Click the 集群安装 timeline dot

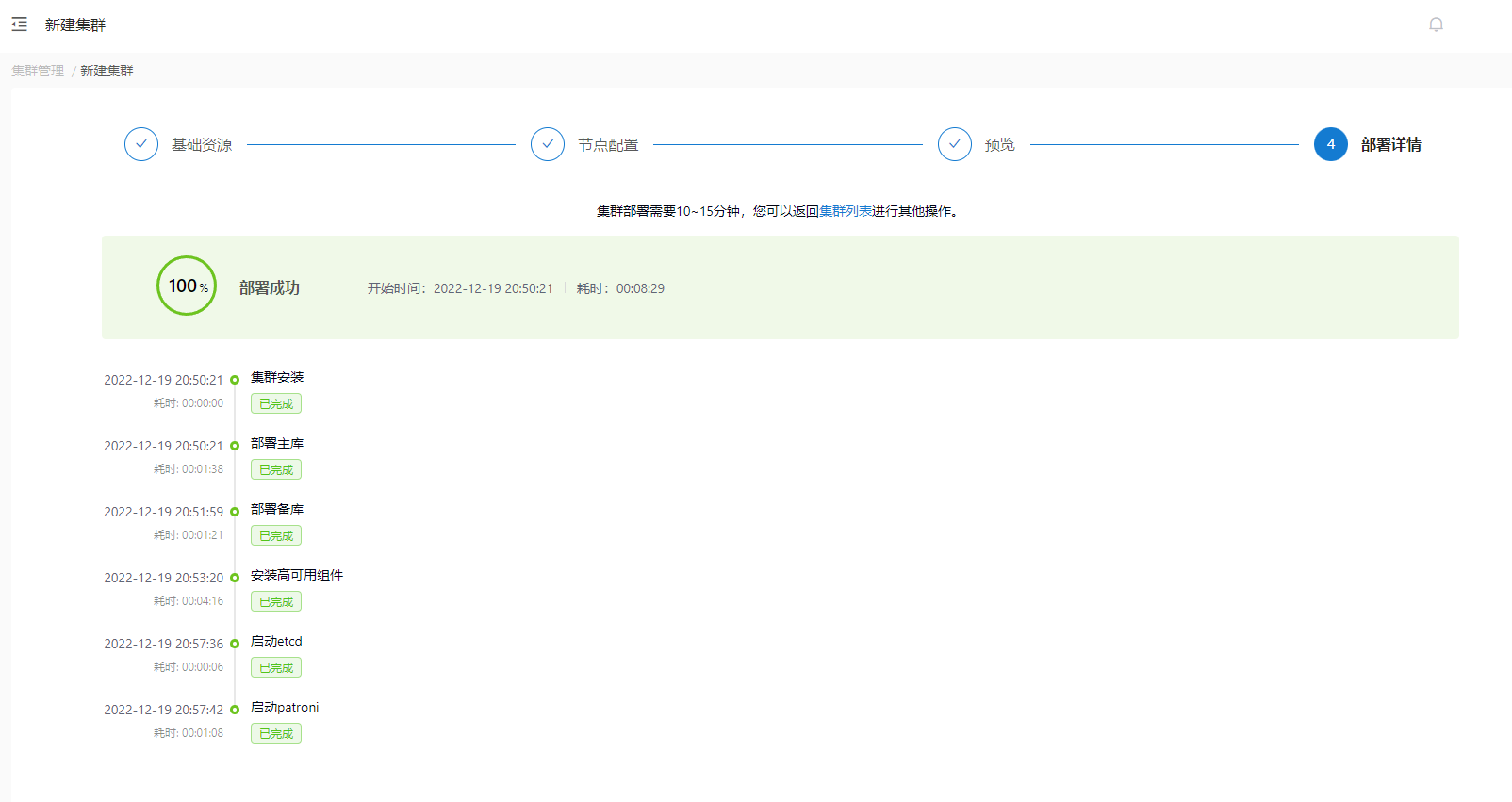tap(235, 380)
